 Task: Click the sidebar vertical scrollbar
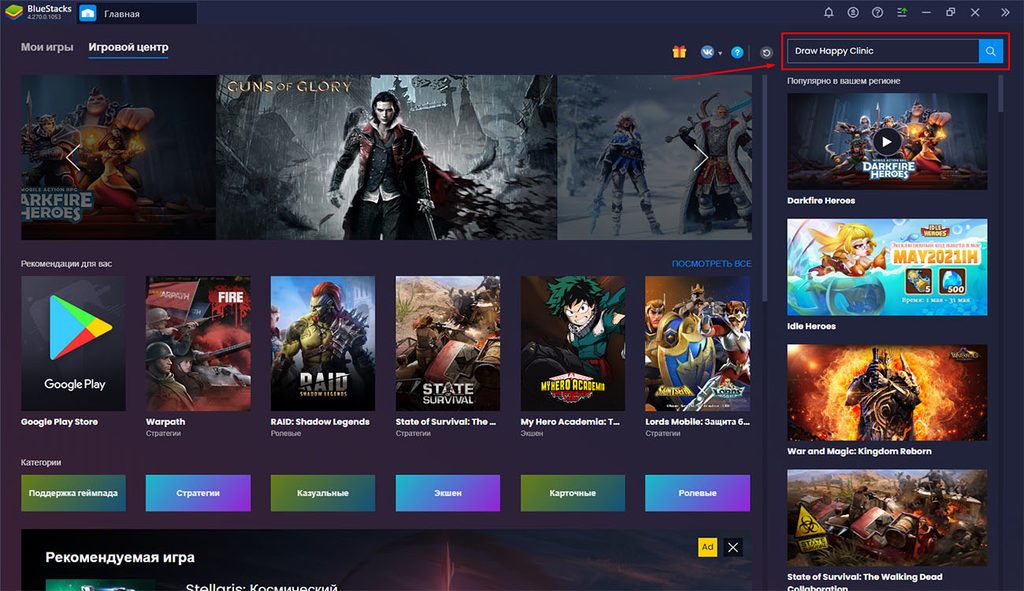point(1001,93)
